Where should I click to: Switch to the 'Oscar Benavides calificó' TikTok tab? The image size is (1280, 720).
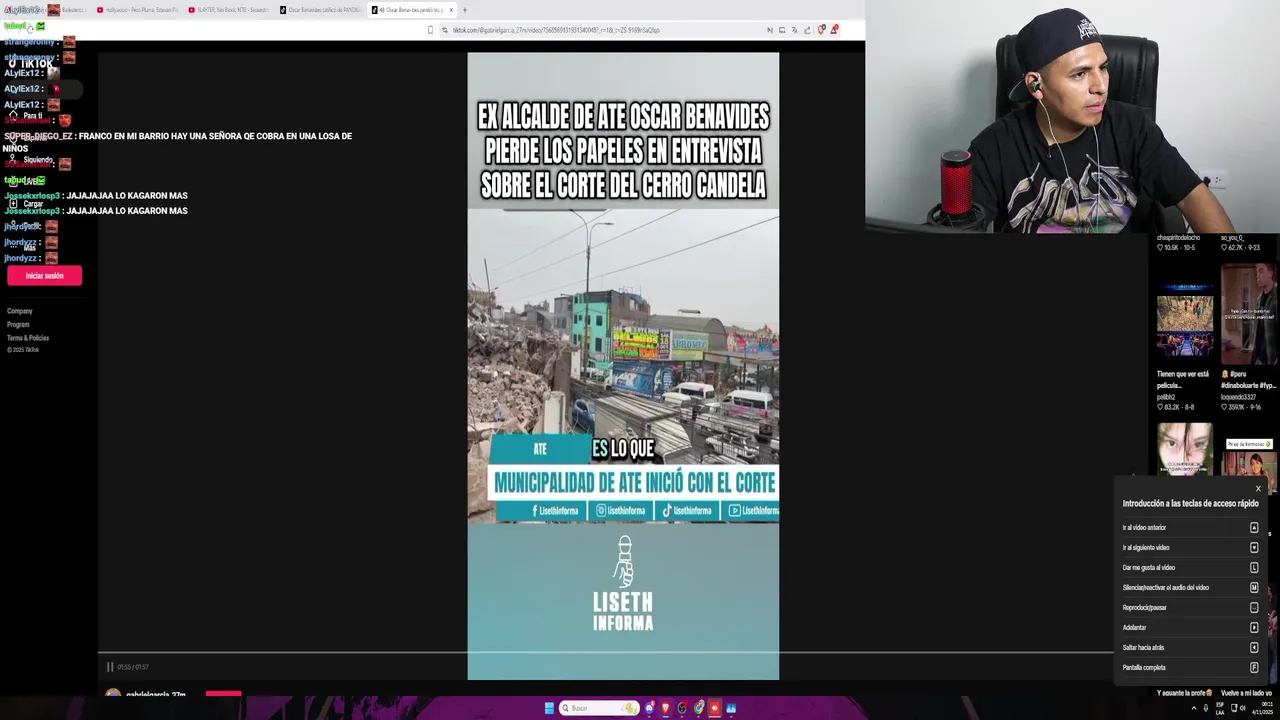pyautogui.click(x=320, y=10)
